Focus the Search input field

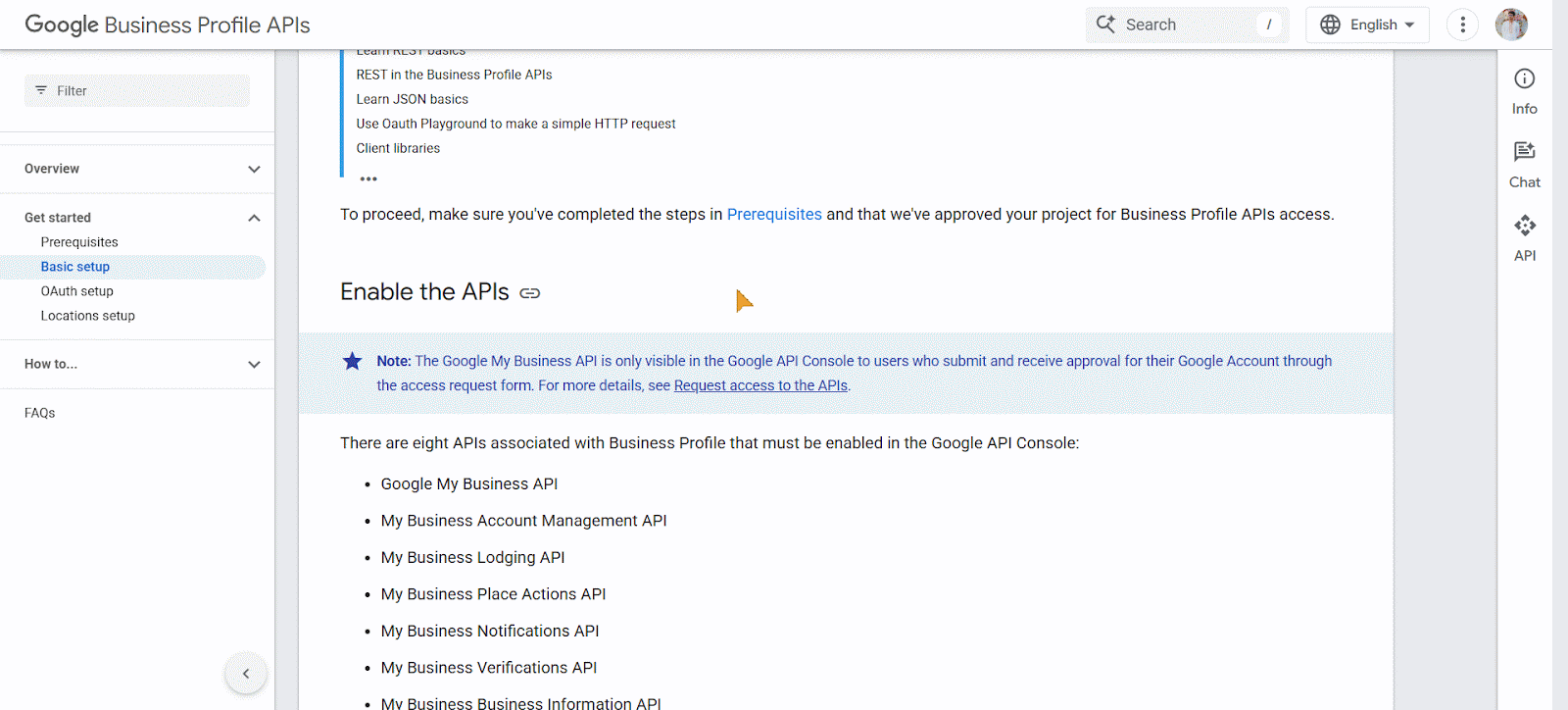[1188, 25]
